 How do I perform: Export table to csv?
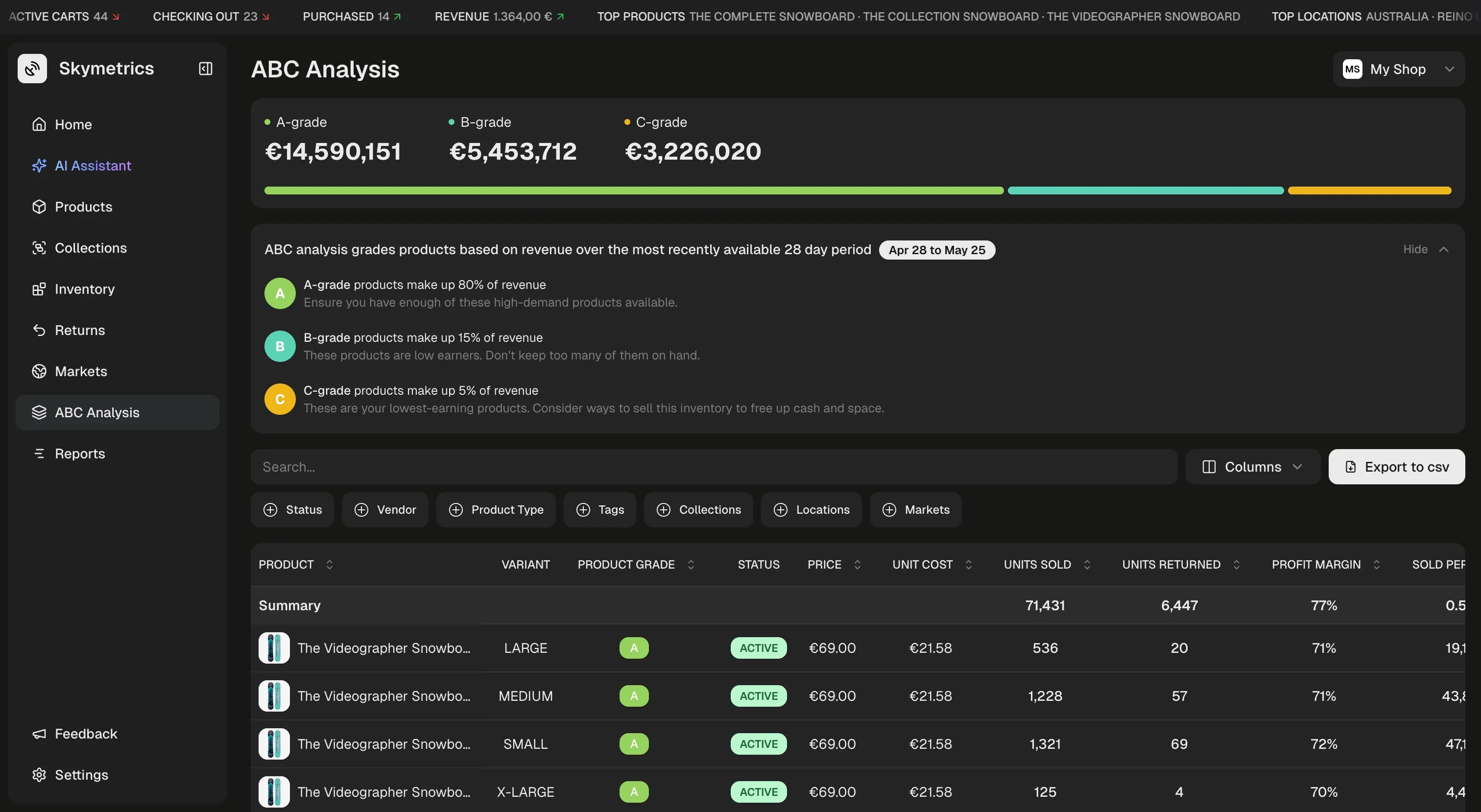pos(1396,467)
